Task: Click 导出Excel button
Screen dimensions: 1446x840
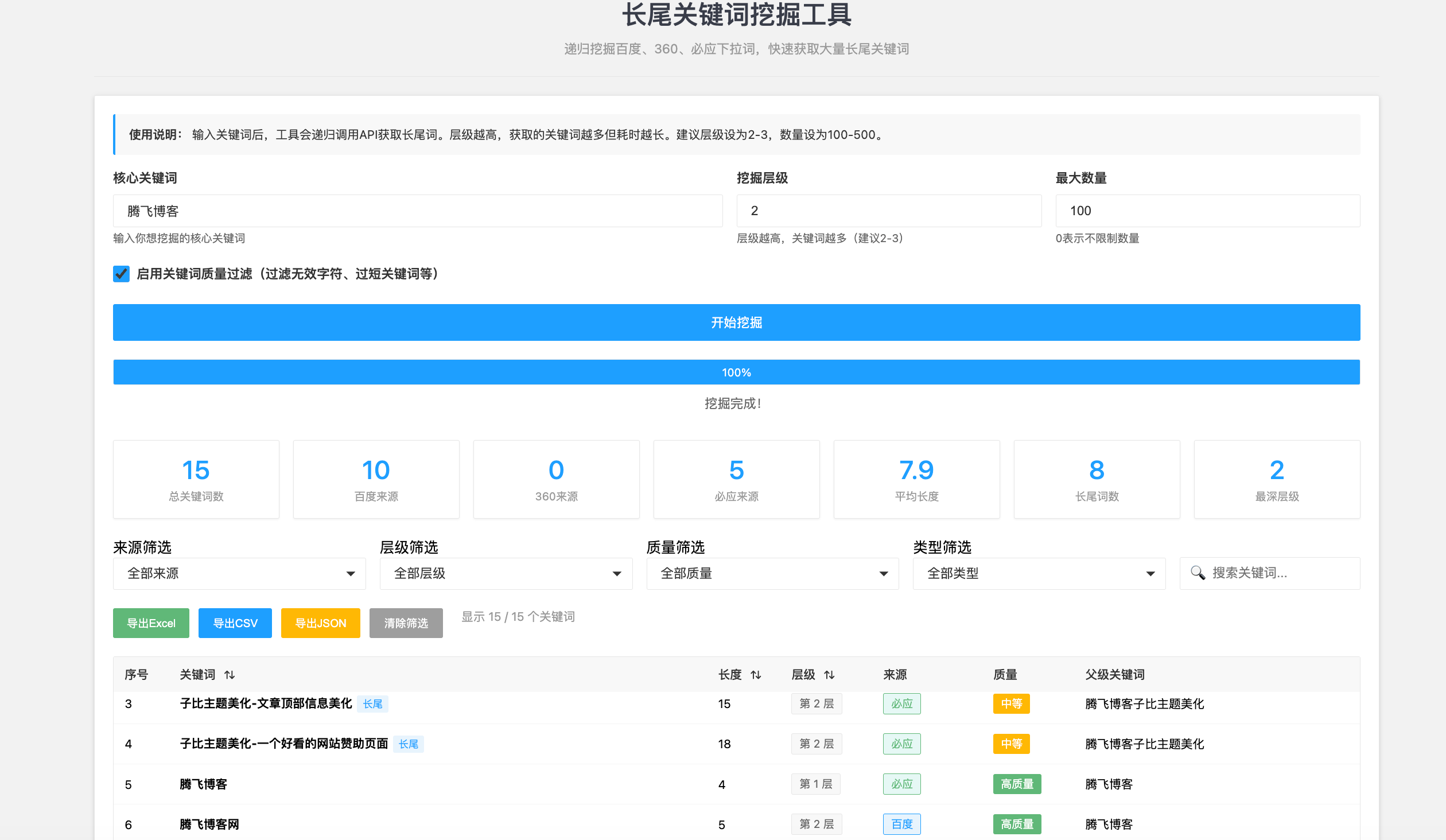Action: tap(151, 623)
